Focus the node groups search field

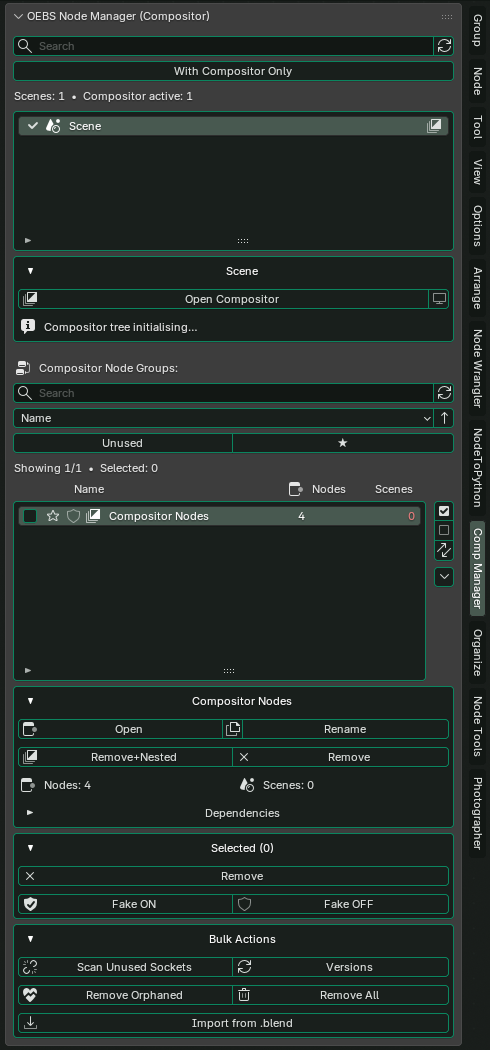click(224, 392)
